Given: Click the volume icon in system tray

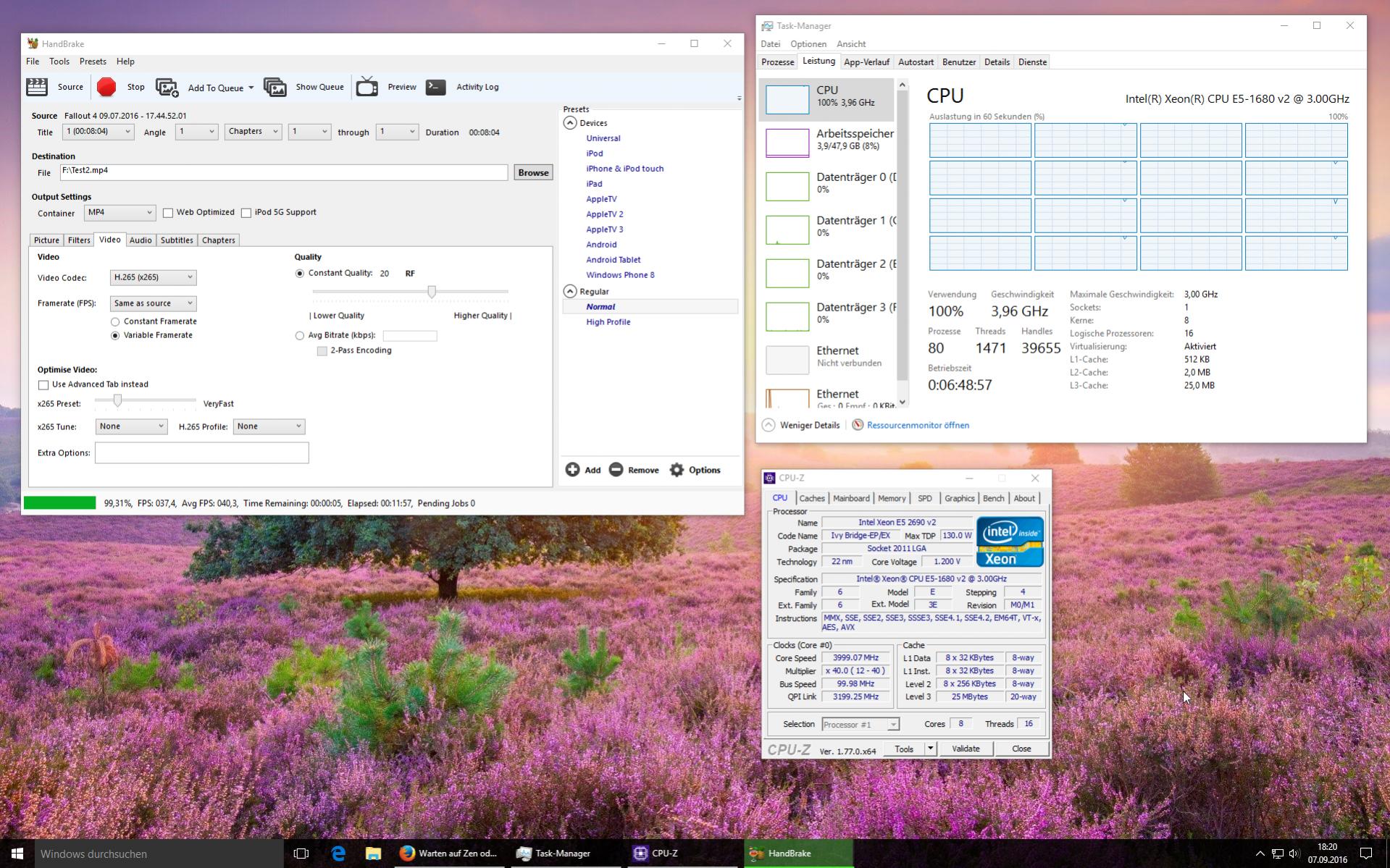Looking at the screenshot, I should point(1294,854).
